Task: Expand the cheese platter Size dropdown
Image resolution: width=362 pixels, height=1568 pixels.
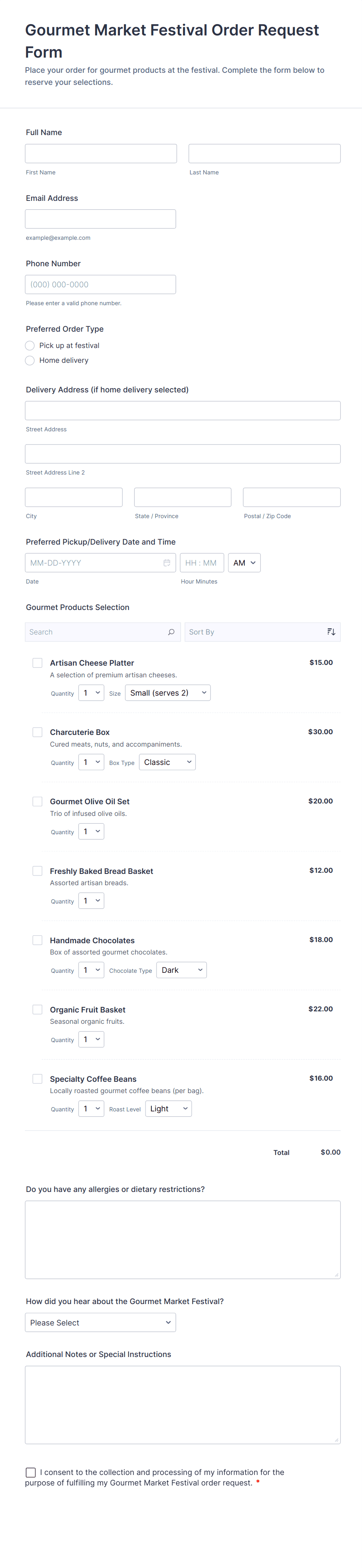Action: (x=167, y=693)
